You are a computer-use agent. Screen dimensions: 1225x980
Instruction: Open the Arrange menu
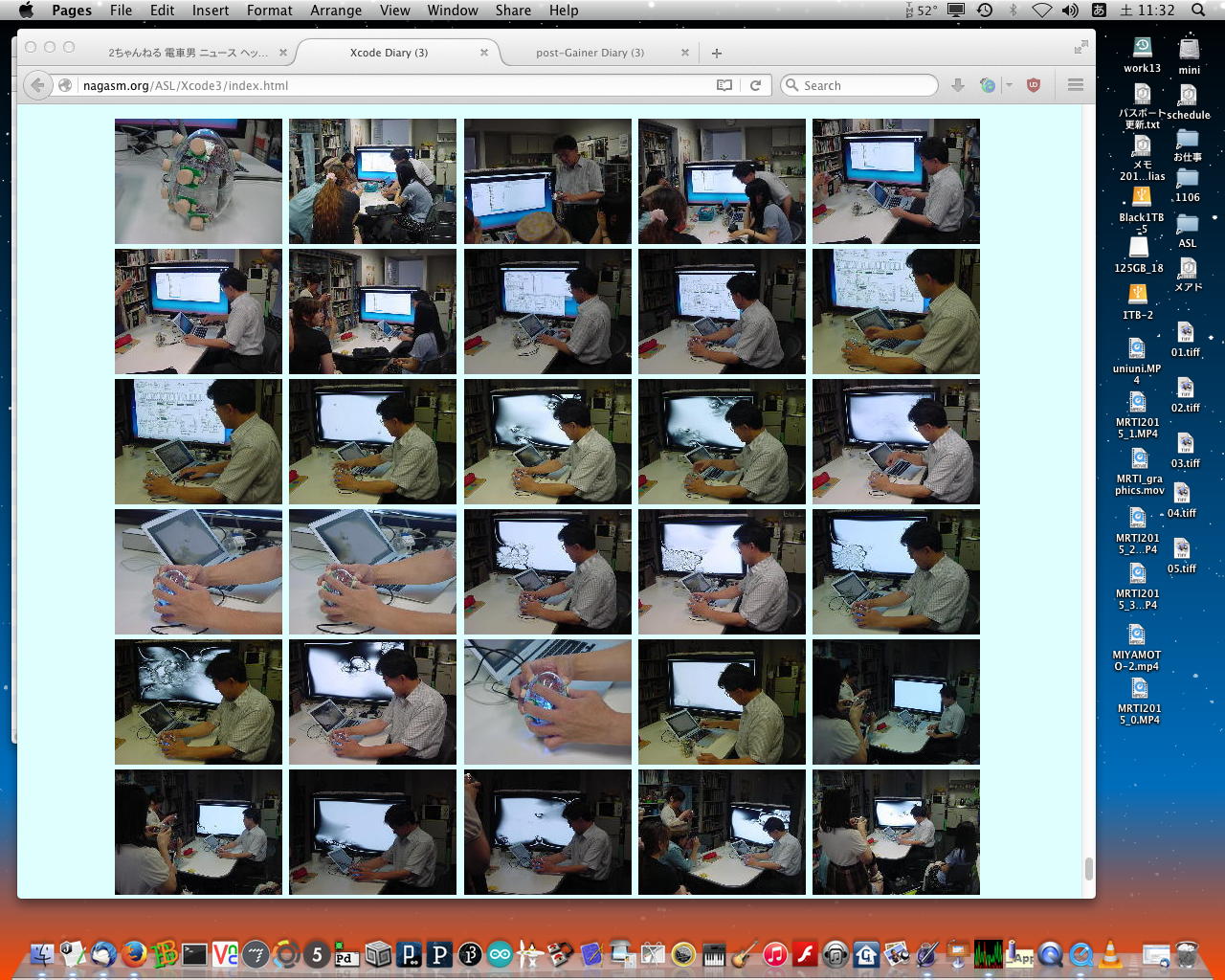click(336, 11)
